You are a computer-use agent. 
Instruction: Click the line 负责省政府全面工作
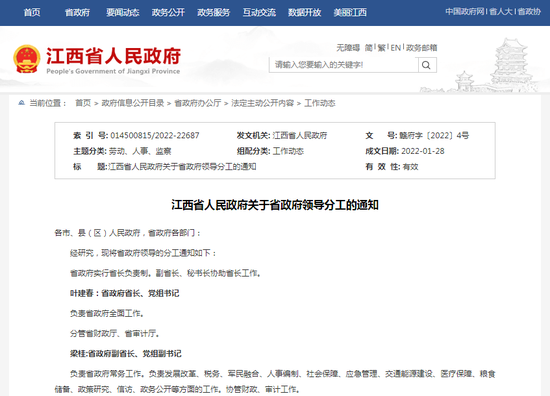[x=107, y=313]
